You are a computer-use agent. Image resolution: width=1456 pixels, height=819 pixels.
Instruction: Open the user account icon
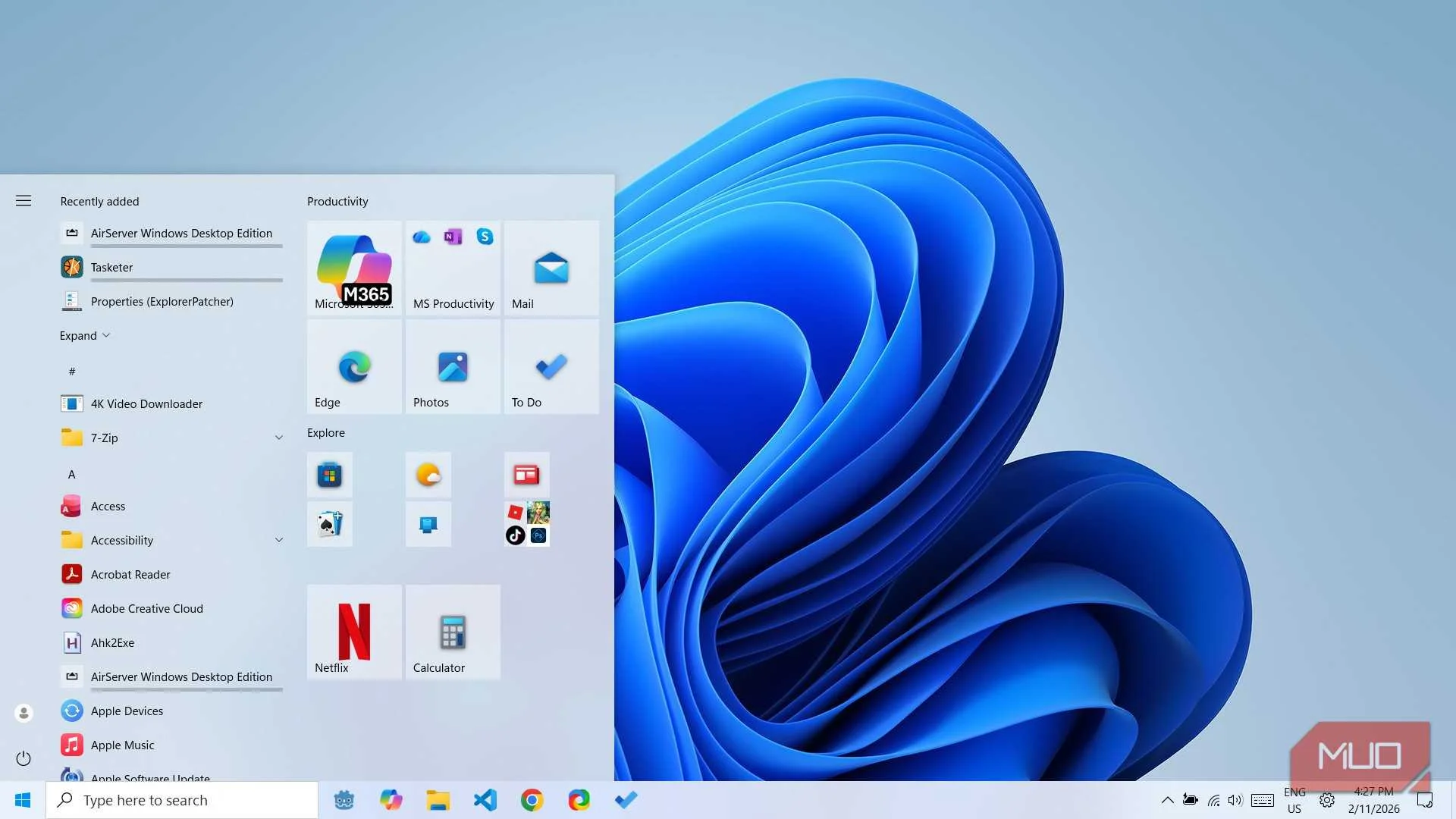24,712
